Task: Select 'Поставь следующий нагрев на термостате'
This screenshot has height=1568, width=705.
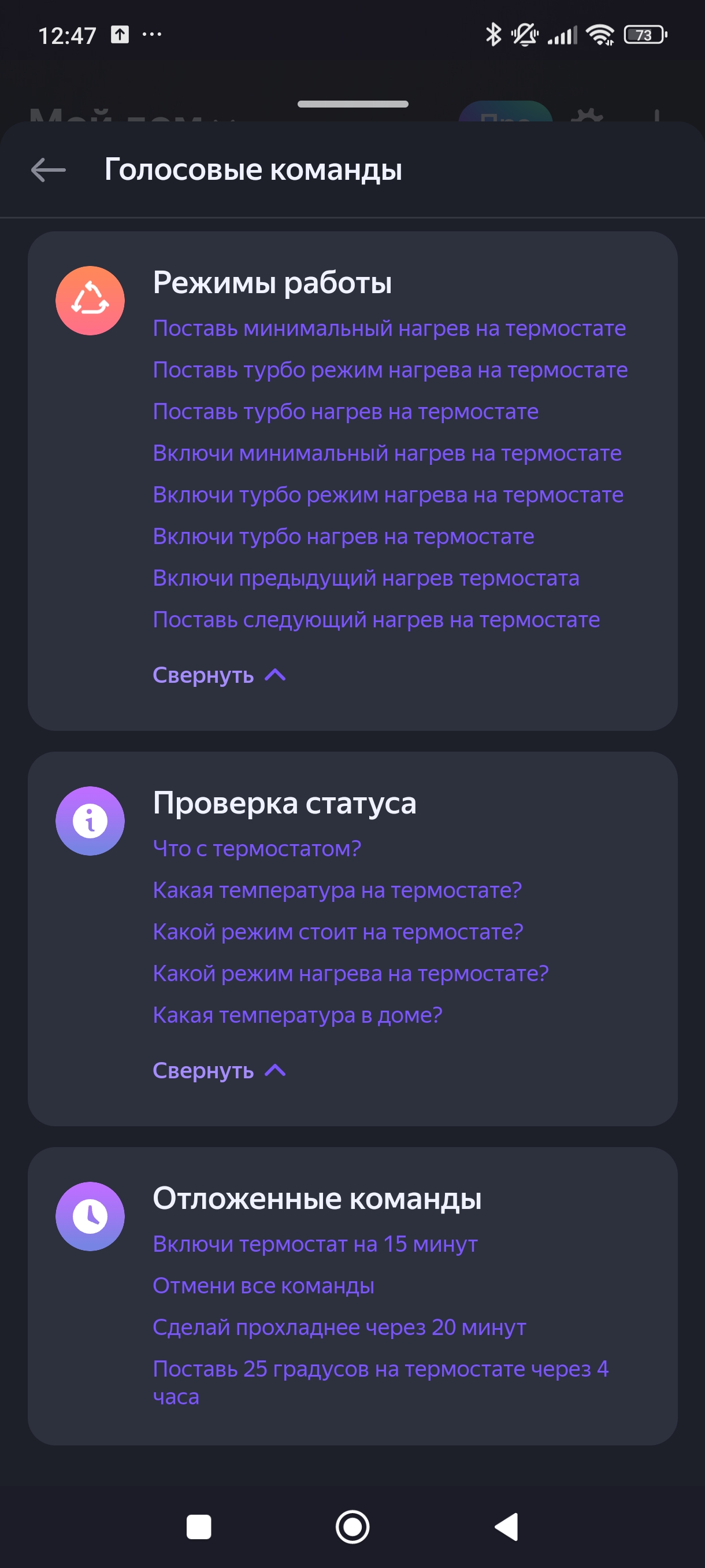Action: (376, 620)
